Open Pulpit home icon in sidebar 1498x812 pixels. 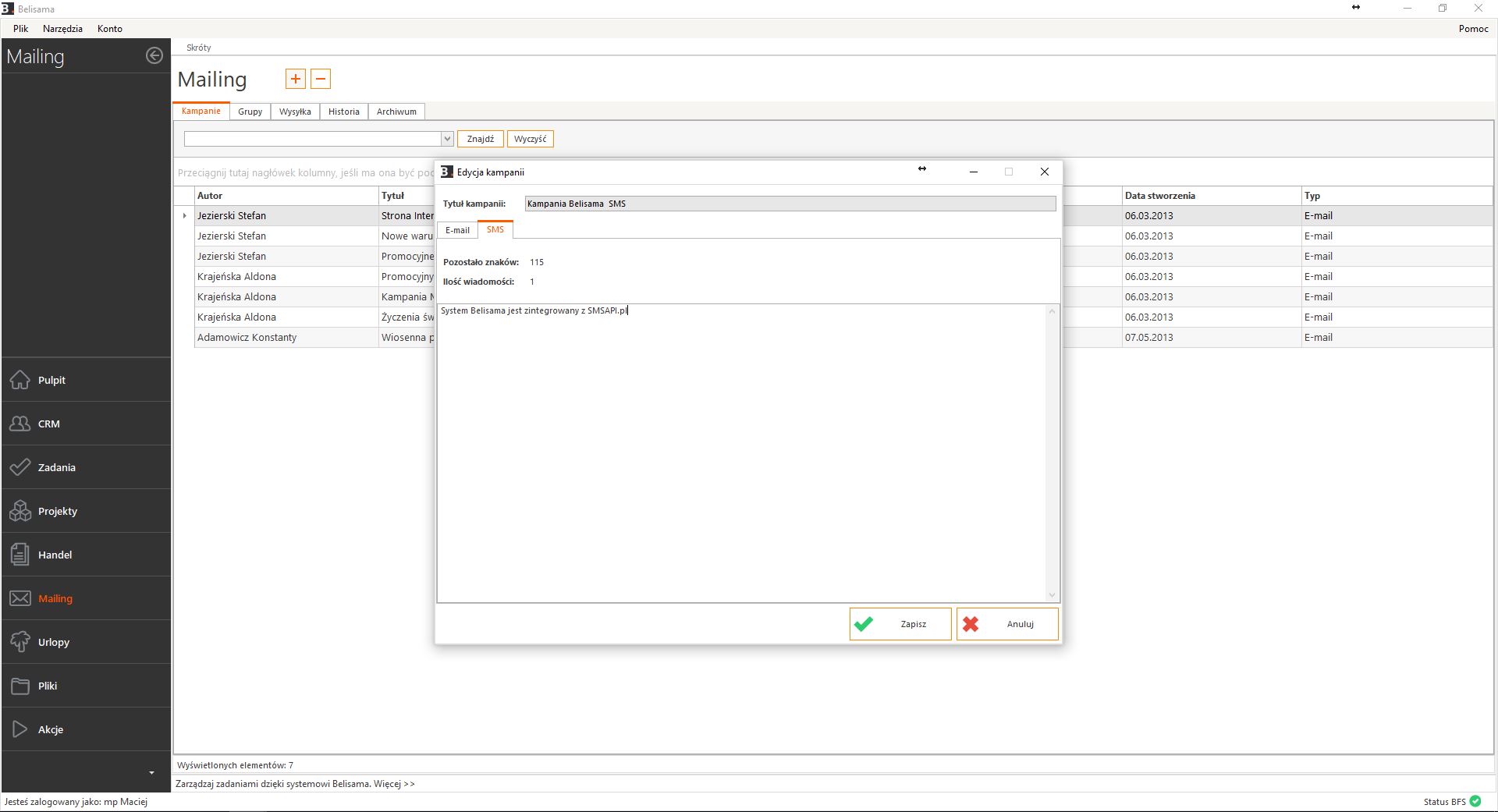point(20,380)
